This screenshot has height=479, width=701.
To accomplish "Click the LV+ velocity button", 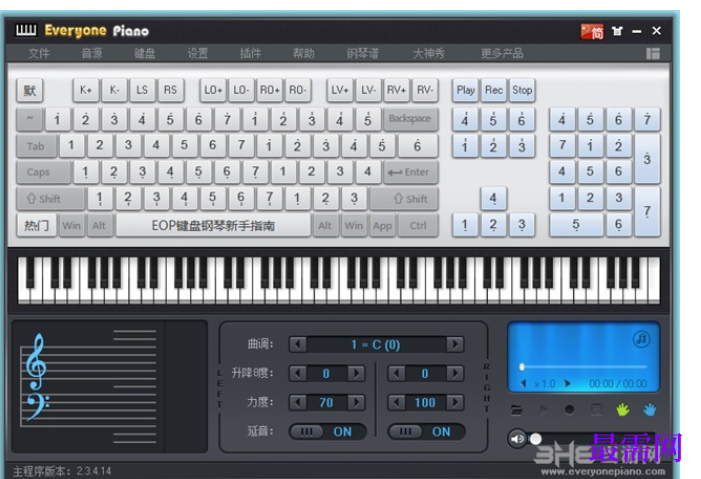I will click(x=340, y=90).
